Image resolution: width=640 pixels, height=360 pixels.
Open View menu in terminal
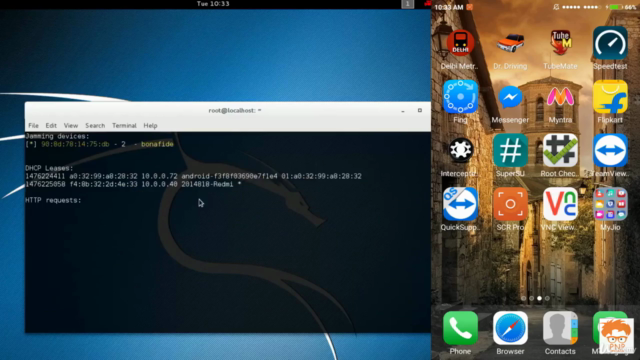pos(71,126)
